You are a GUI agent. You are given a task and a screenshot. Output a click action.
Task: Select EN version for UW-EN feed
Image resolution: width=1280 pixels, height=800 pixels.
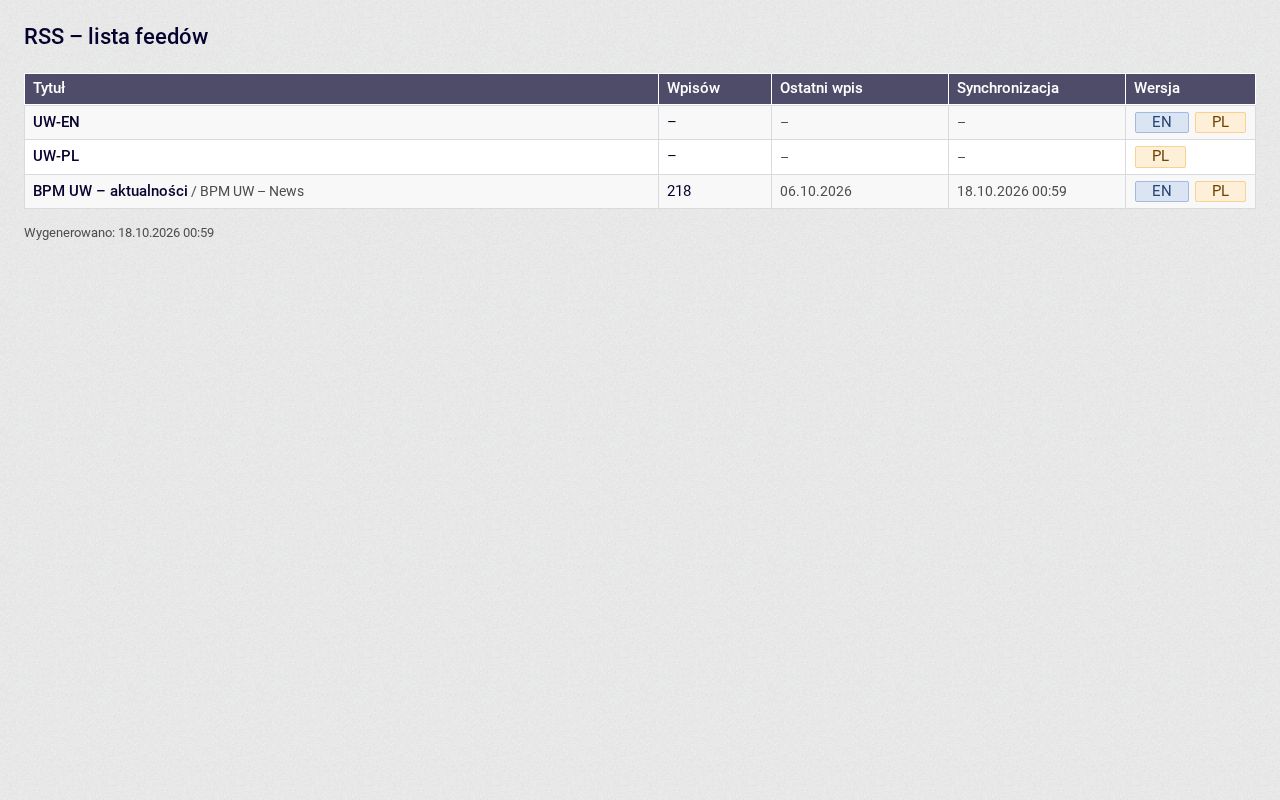[1161, 122]
